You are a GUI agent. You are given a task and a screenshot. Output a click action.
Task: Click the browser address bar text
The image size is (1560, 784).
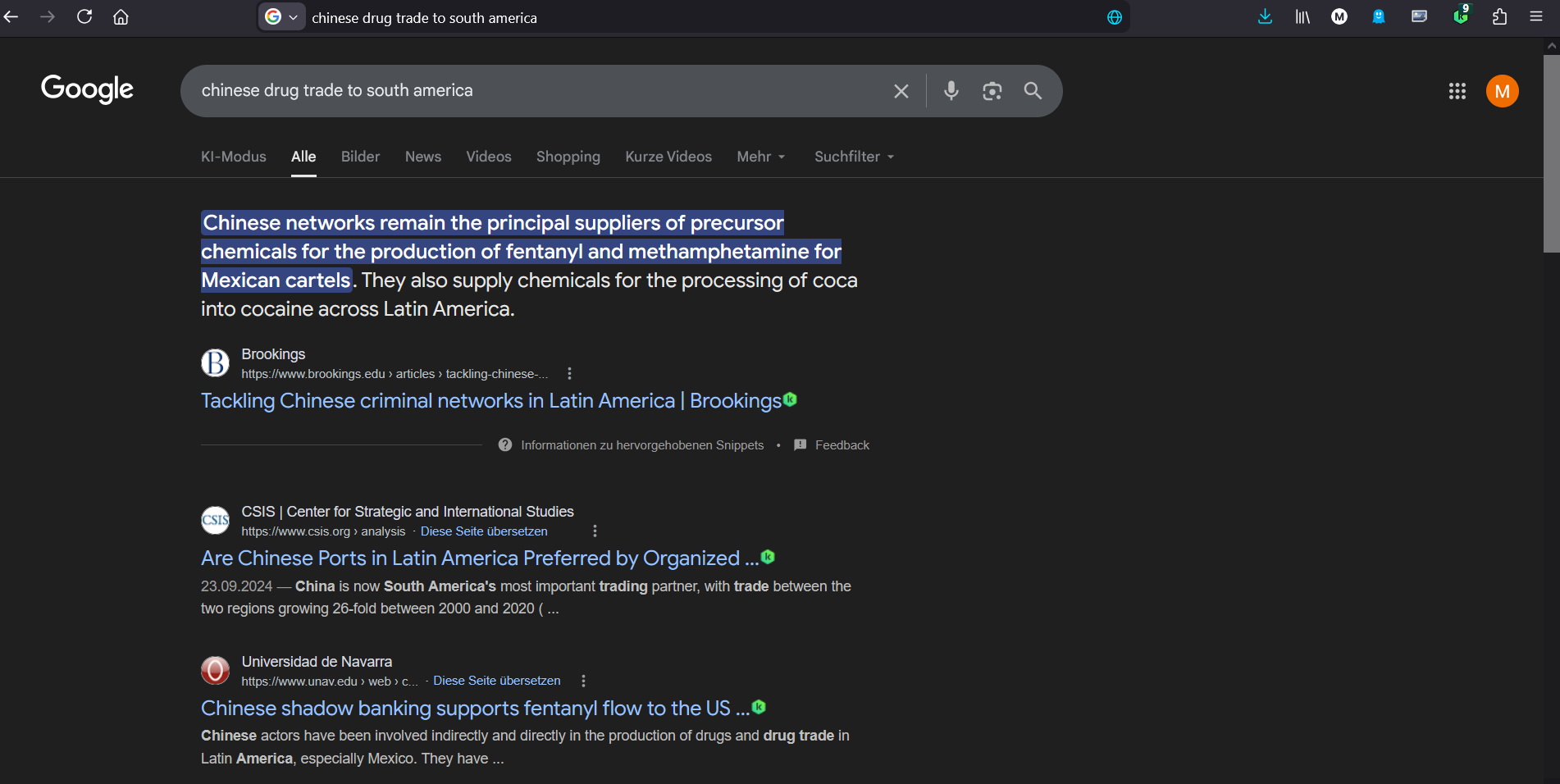[x=425, y=18]
